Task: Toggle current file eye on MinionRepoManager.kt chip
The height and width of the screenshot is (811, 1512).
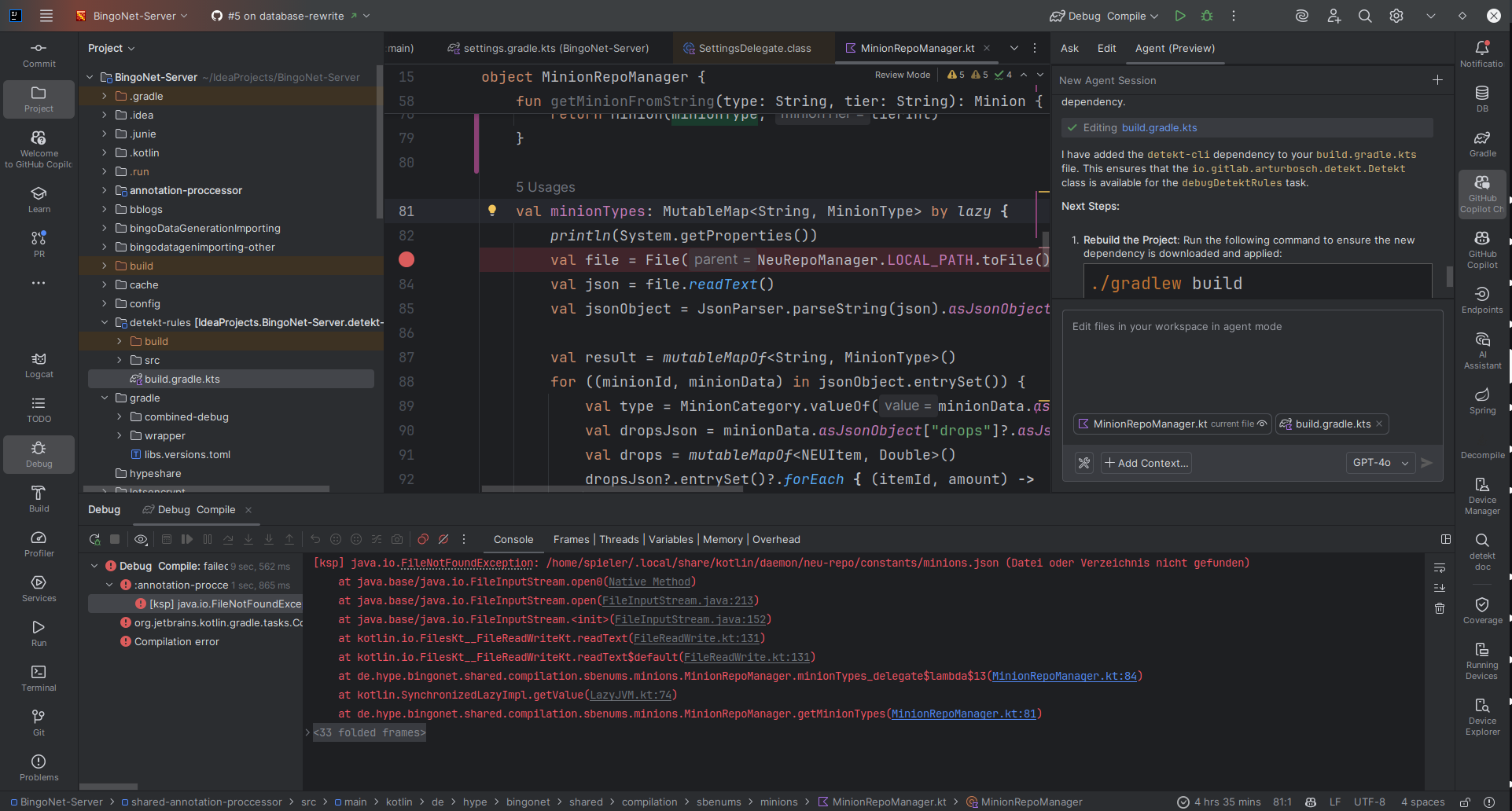Action: pos(1262,424)
